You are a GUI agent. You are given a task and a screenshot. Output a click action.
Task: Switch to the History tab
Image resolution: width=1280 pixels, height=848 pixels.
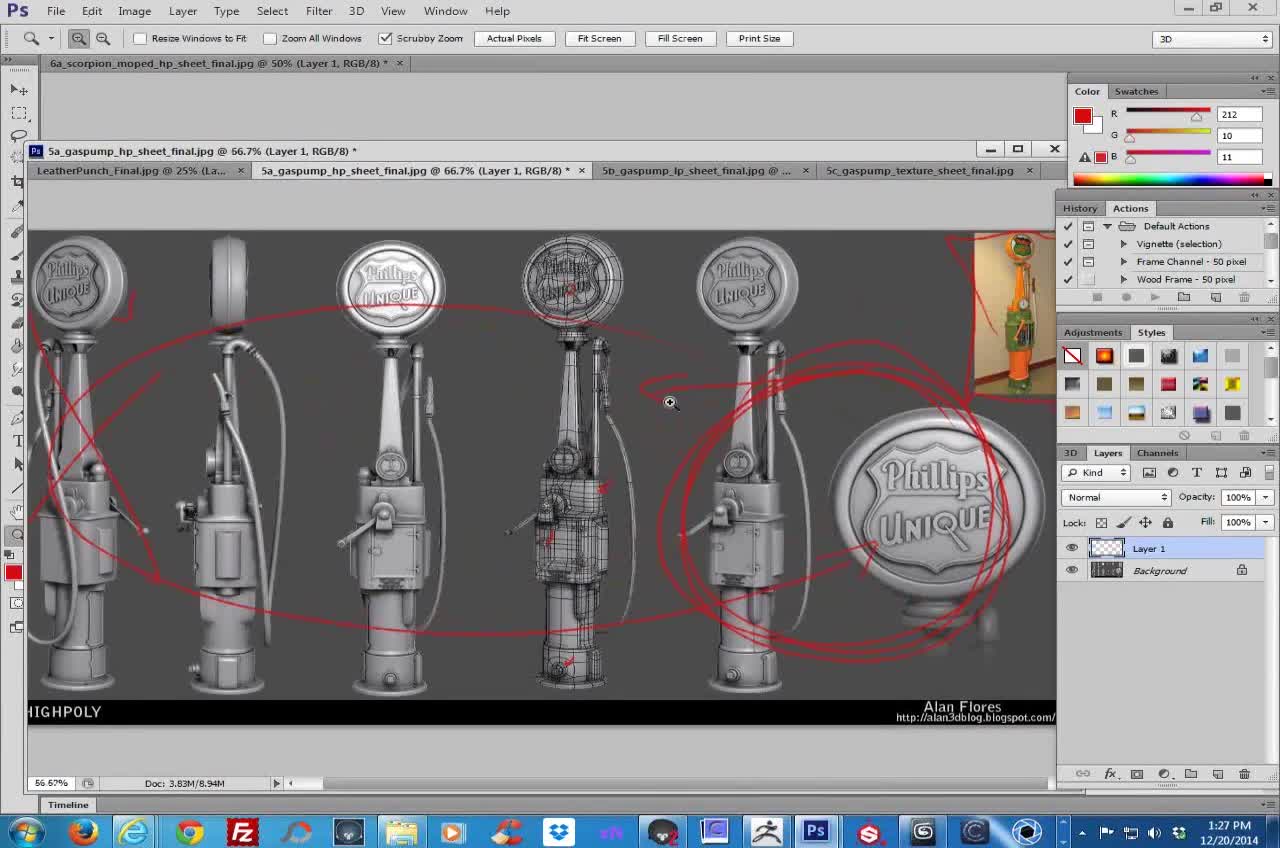pyautogui.click(x=1080, y=208)
